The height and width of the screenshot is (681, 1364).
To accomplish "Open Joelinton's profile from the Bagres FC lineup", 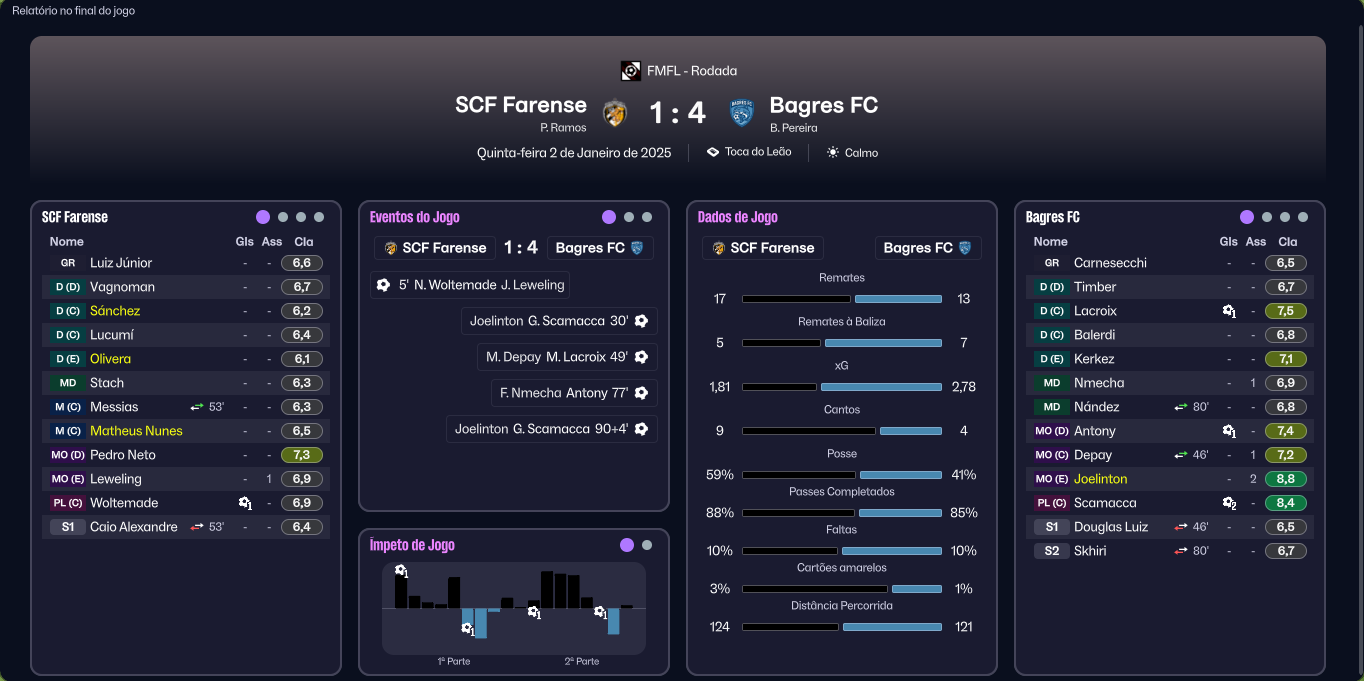I will (1100, 479).
